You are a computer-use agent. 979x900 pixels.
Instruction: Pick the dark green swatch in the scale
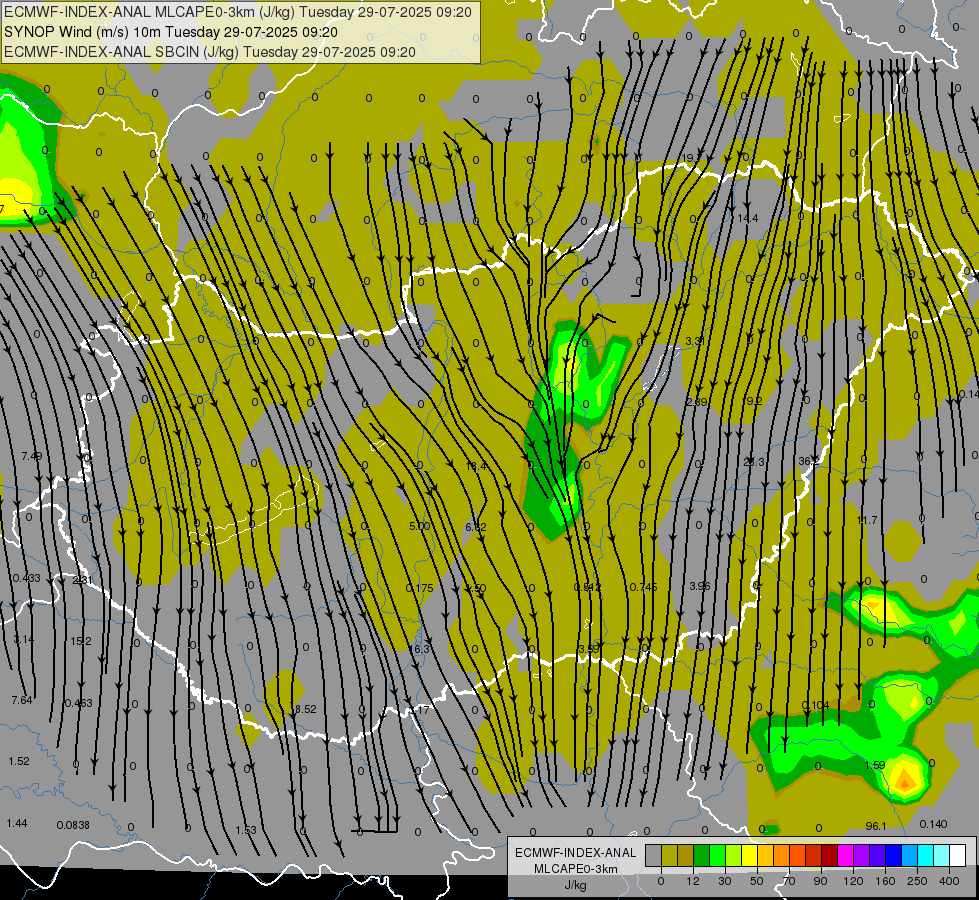click(x=702, y=856)
